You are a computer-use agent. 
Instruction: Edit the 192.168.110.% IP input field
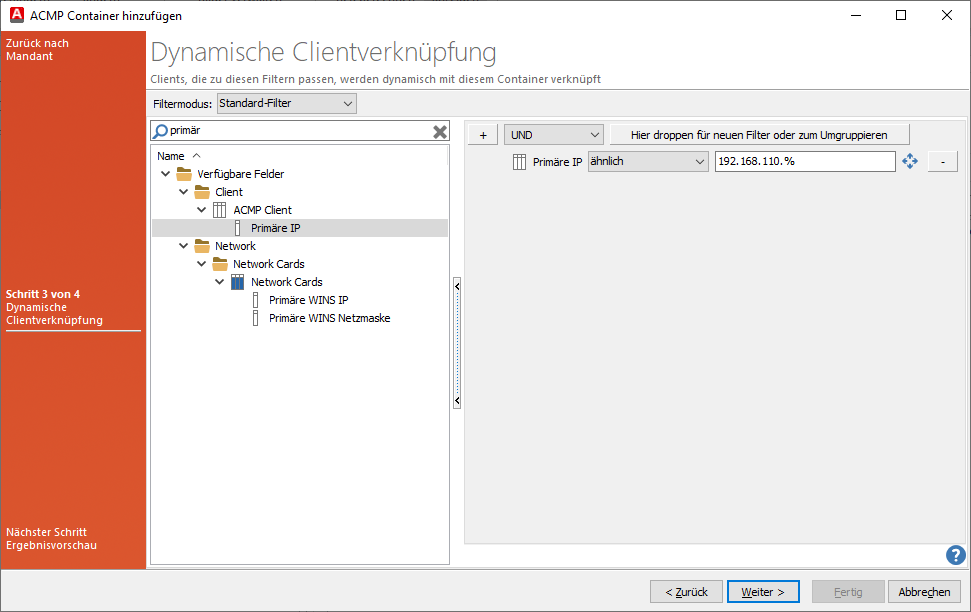805,160
